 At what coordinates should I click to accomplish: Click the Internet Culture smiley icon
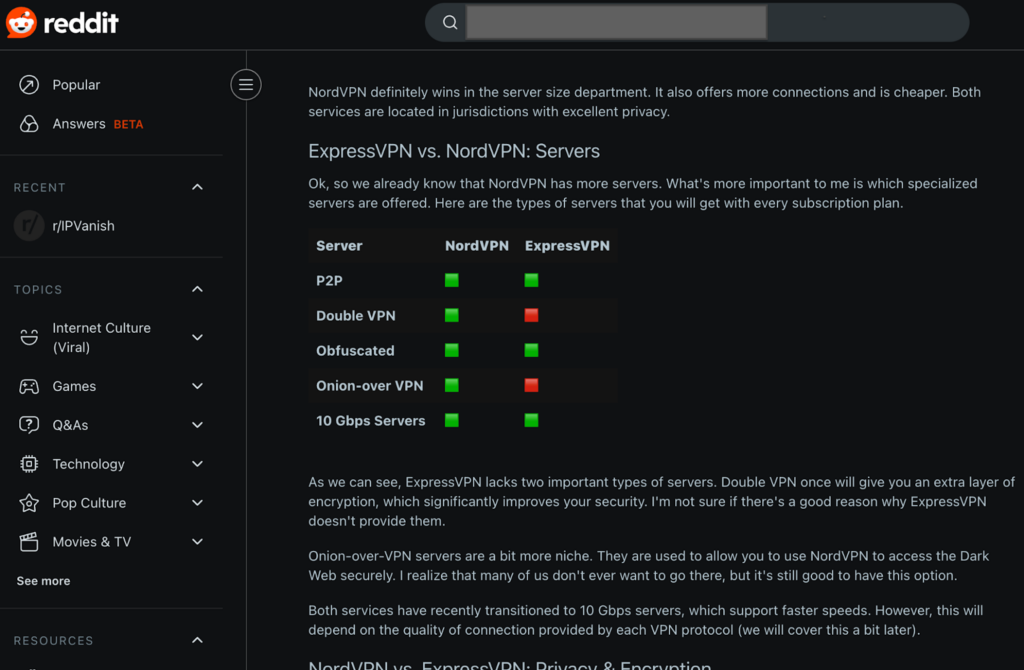point(29,338)
